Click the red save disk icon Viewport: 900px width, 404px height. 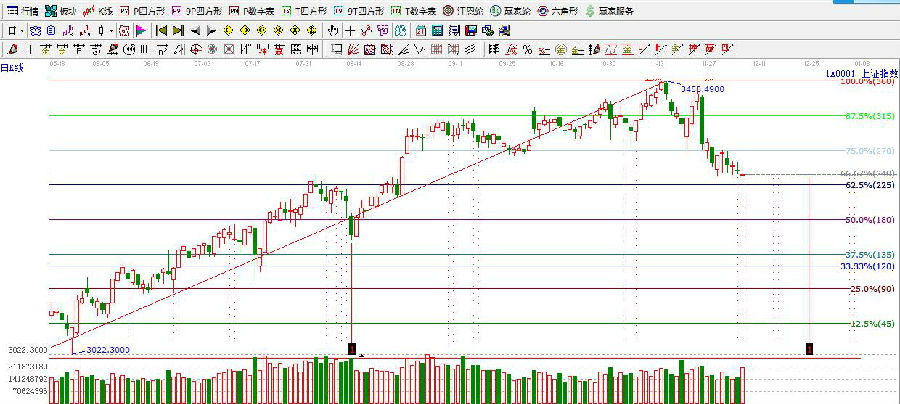[x=470, y=30]
